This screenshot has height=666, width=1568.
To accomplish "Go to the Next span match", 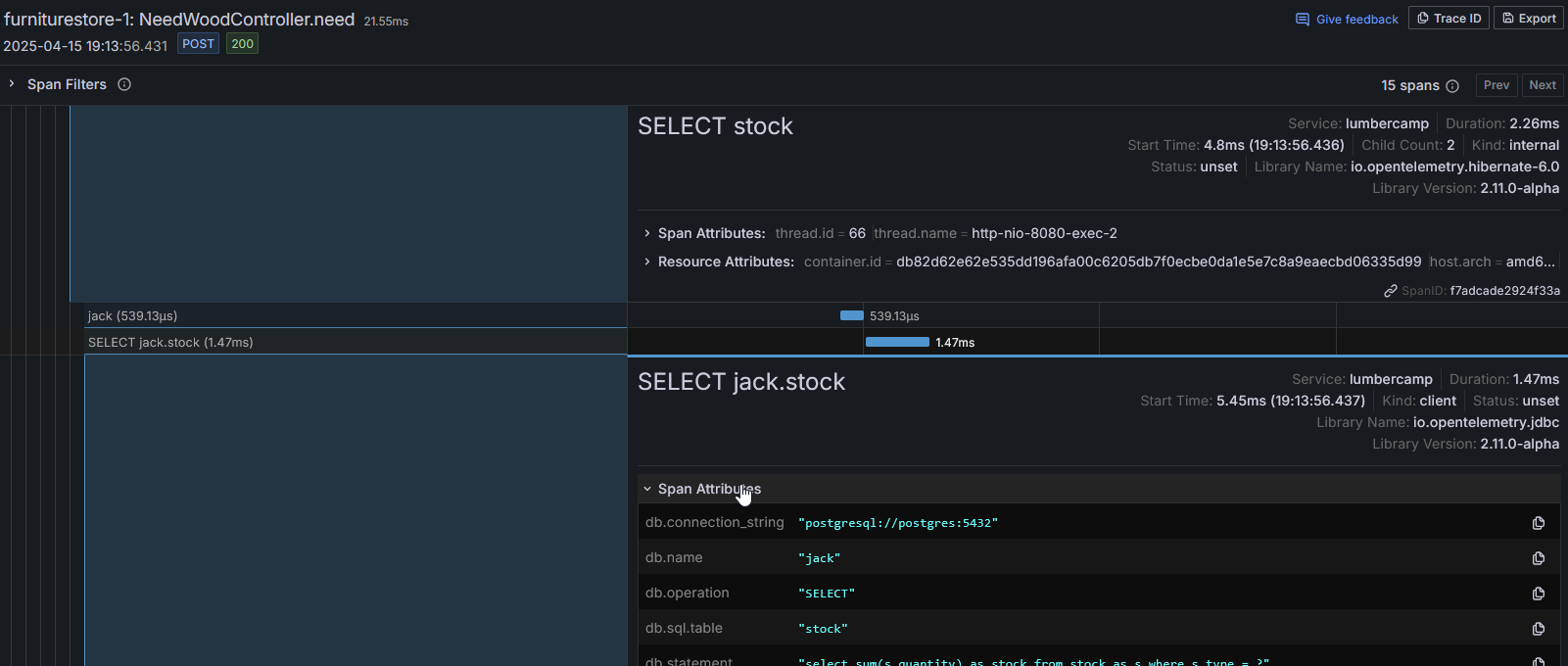I will (1542, 85).
